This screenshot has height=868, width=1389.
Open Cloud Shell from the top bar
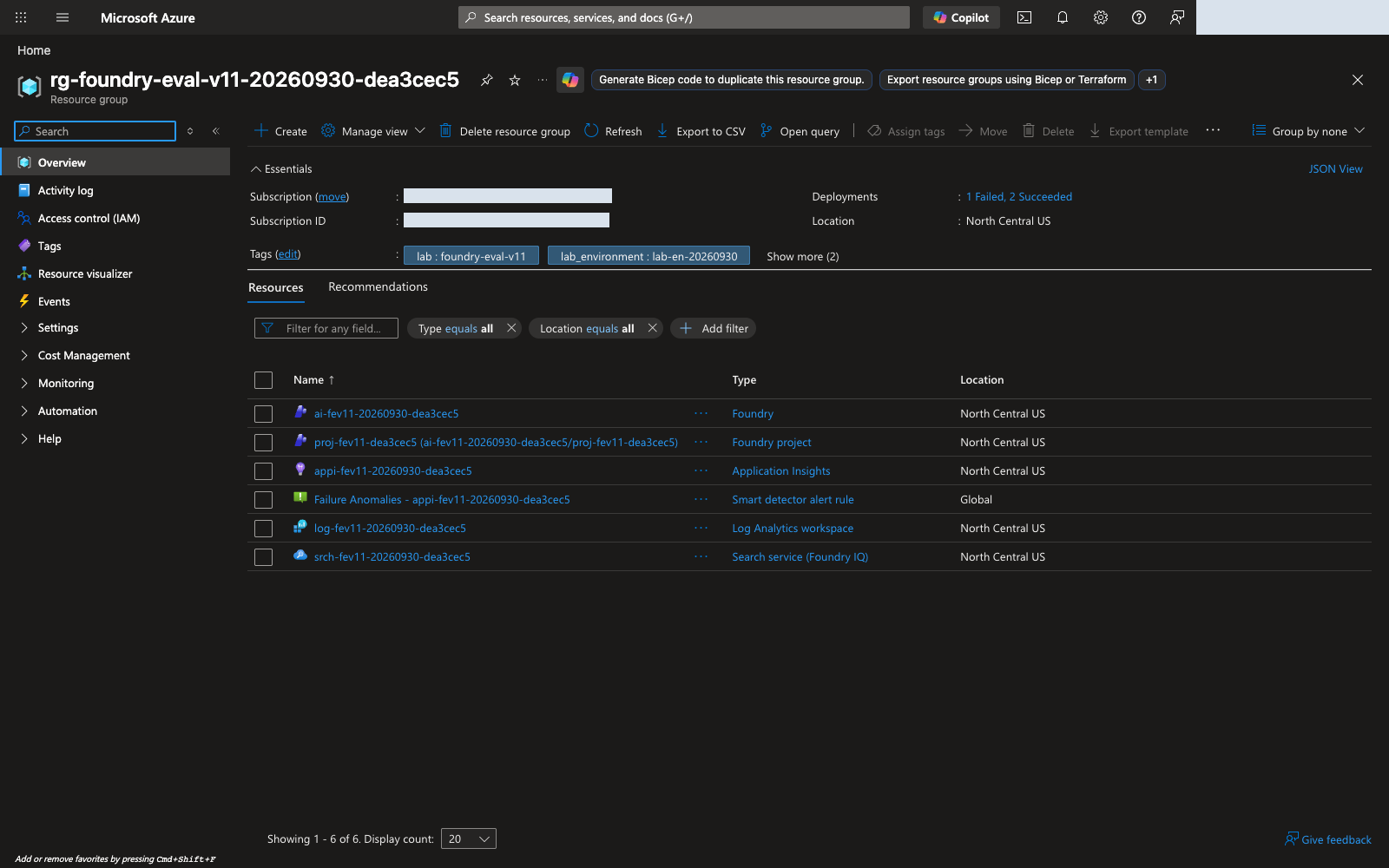point(1024,17)
